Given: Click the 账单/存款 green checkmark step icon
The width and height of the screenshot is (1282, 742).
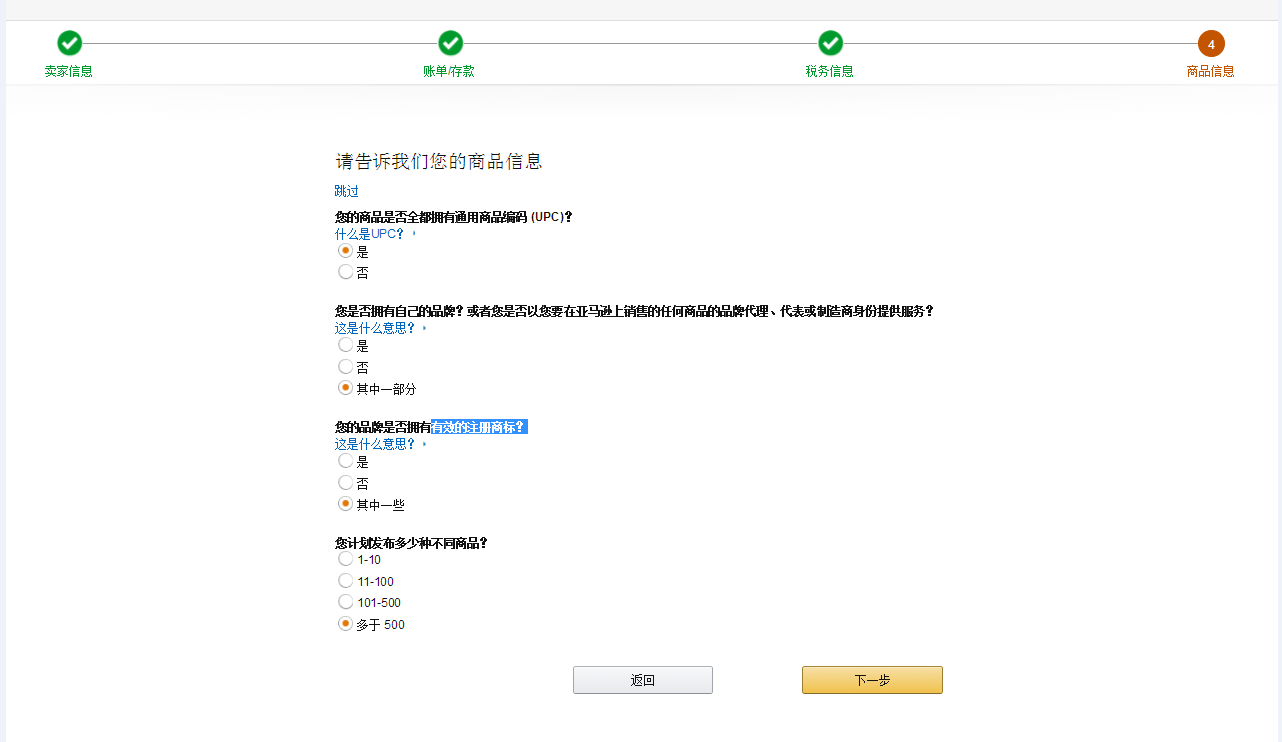Looking at the screenshot, I should (451, 43).
